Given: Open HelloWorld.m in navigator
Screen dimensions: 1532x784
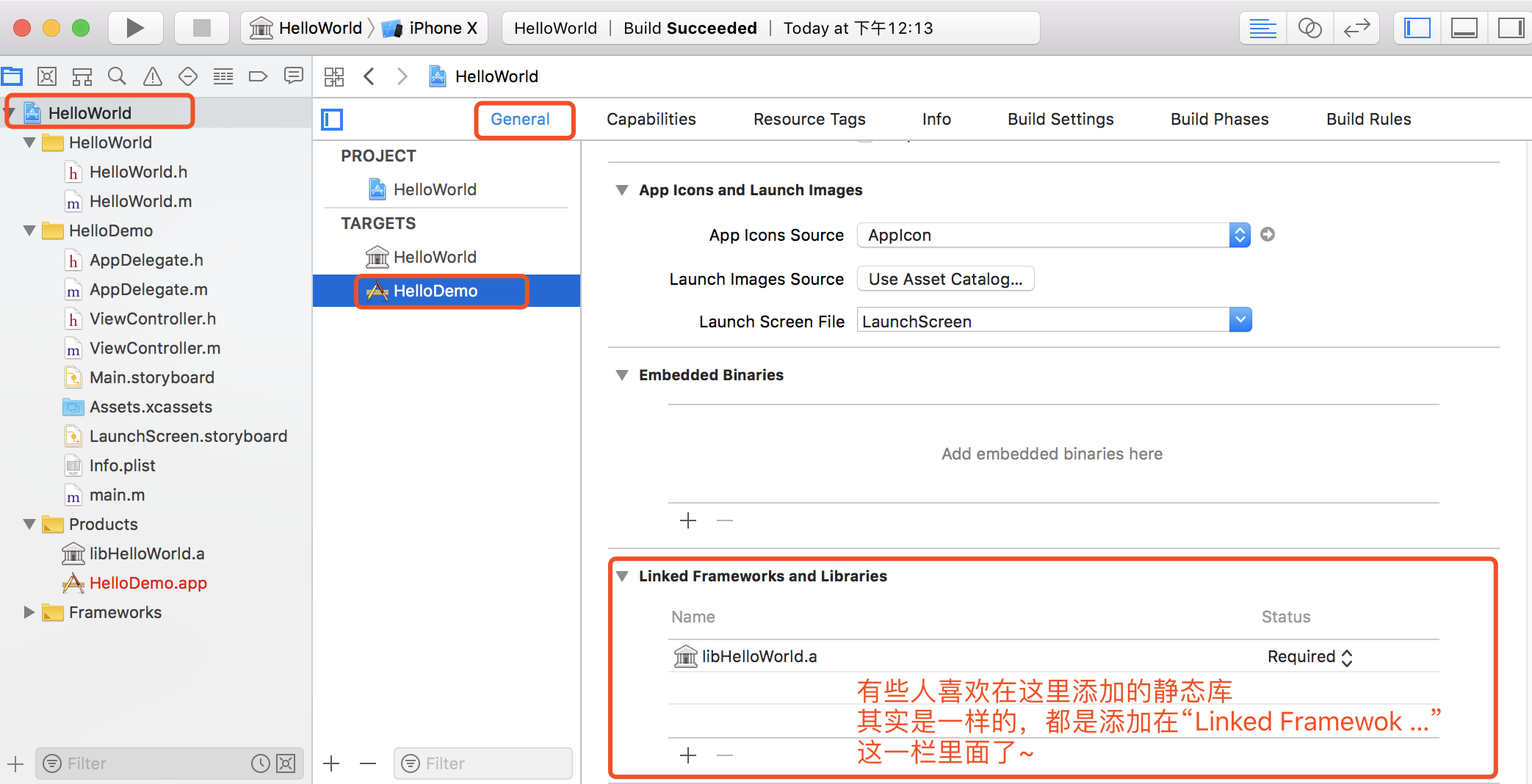Looking at the screenshot, I should click(x=140, y=201).
